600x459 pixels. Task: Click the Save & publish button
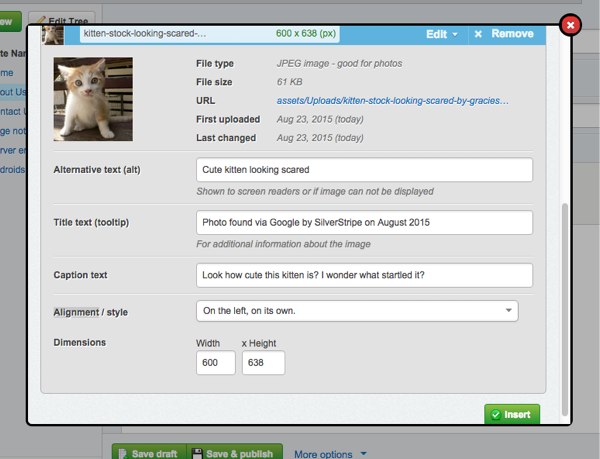235,453
